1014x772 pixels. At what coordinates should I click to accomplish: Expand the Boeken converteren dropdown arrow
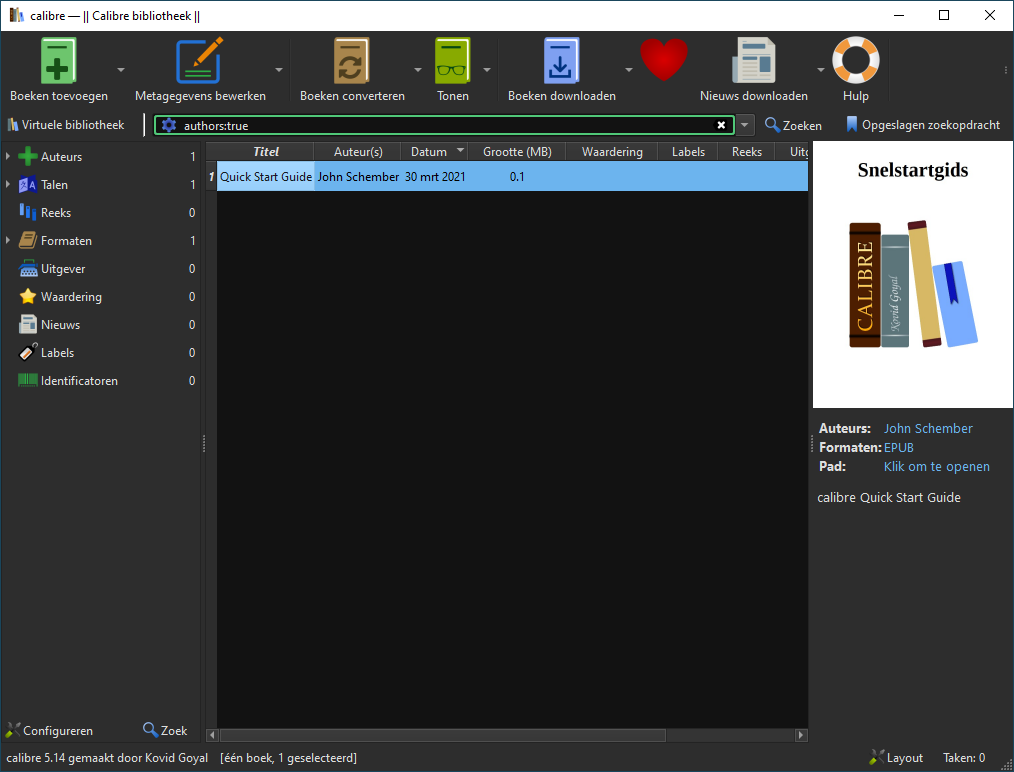[418, 69]
